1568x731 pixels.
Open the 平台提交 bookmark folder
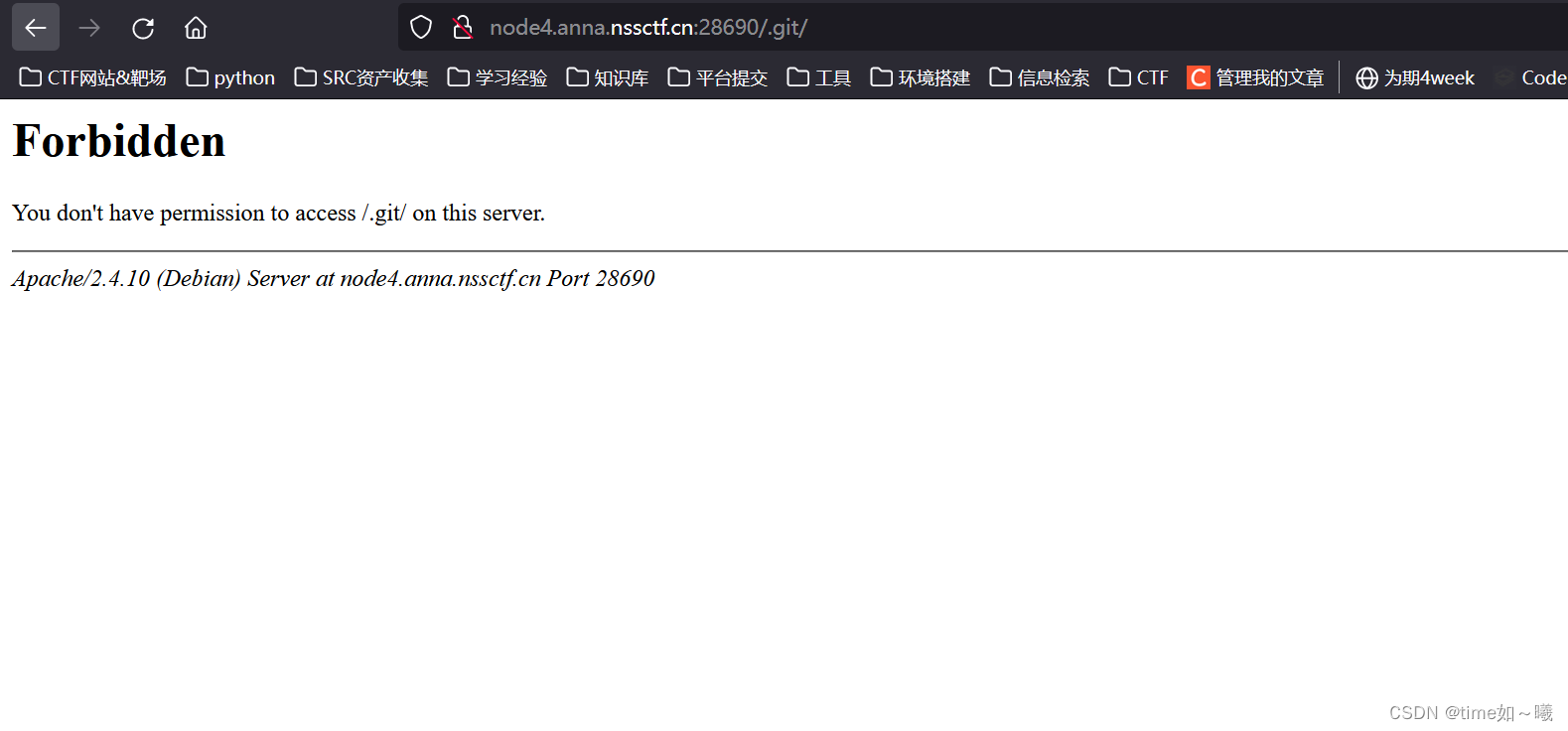point(718,77)
